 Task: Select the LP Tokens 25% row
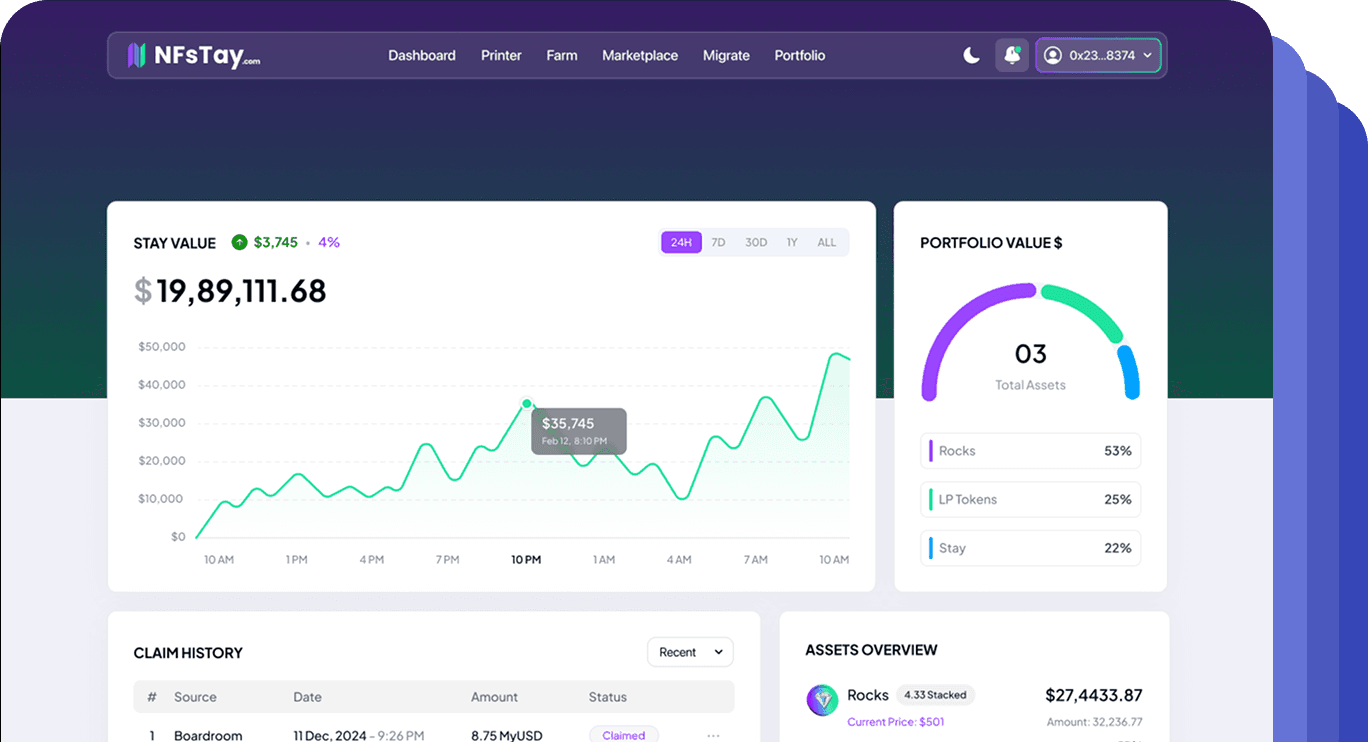click(x=1030, y=499)
